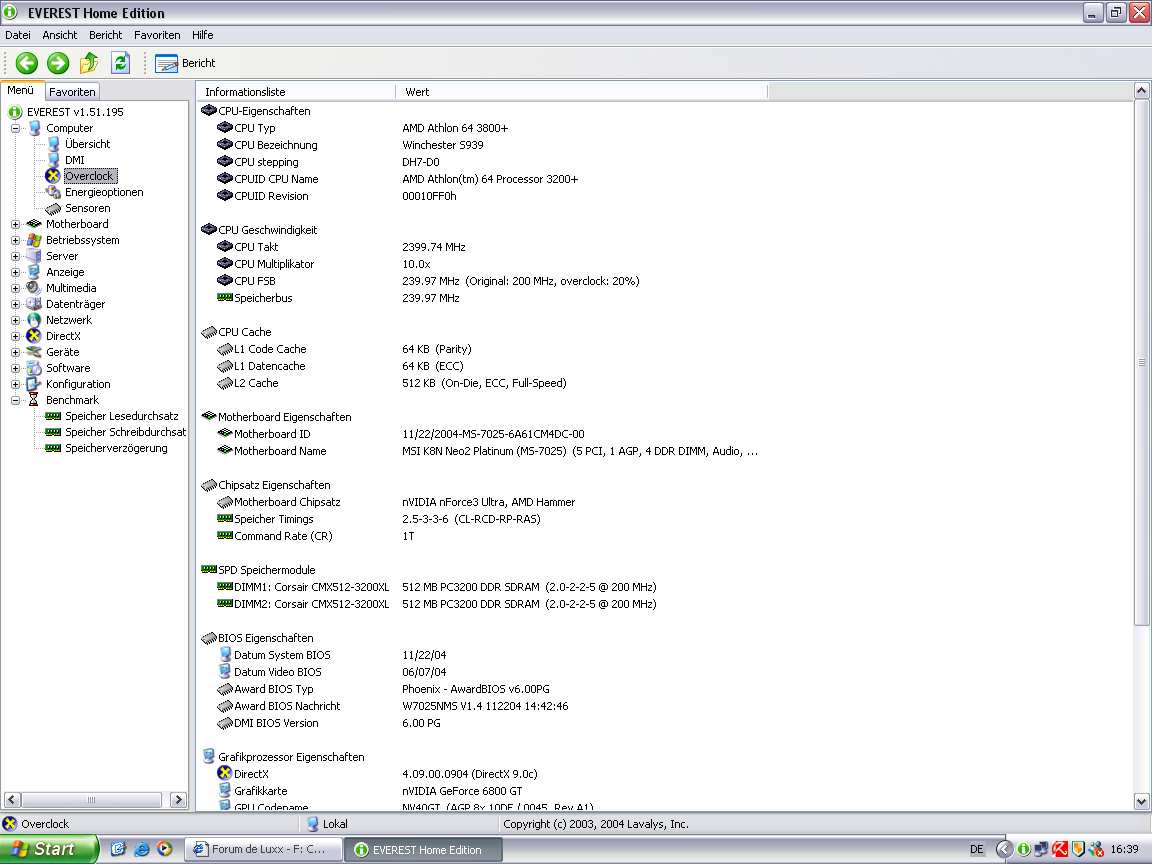1152x864 pixels.
Task: Switch to Forum de Luxx taskbar window
Action: pyautogui.click(x=262, y=849)
